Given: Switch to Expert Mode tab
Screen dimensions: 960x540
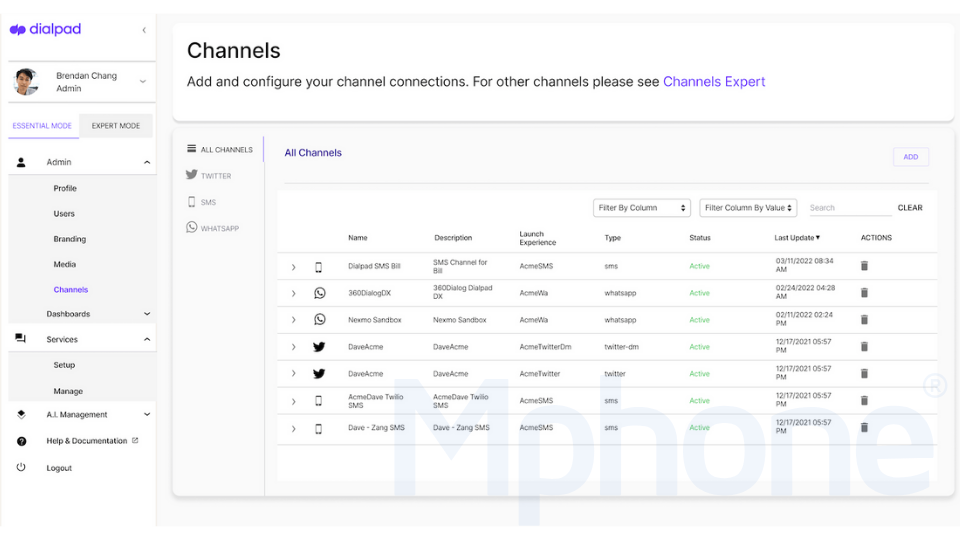Looking at the screenshot, I should 116,126.
